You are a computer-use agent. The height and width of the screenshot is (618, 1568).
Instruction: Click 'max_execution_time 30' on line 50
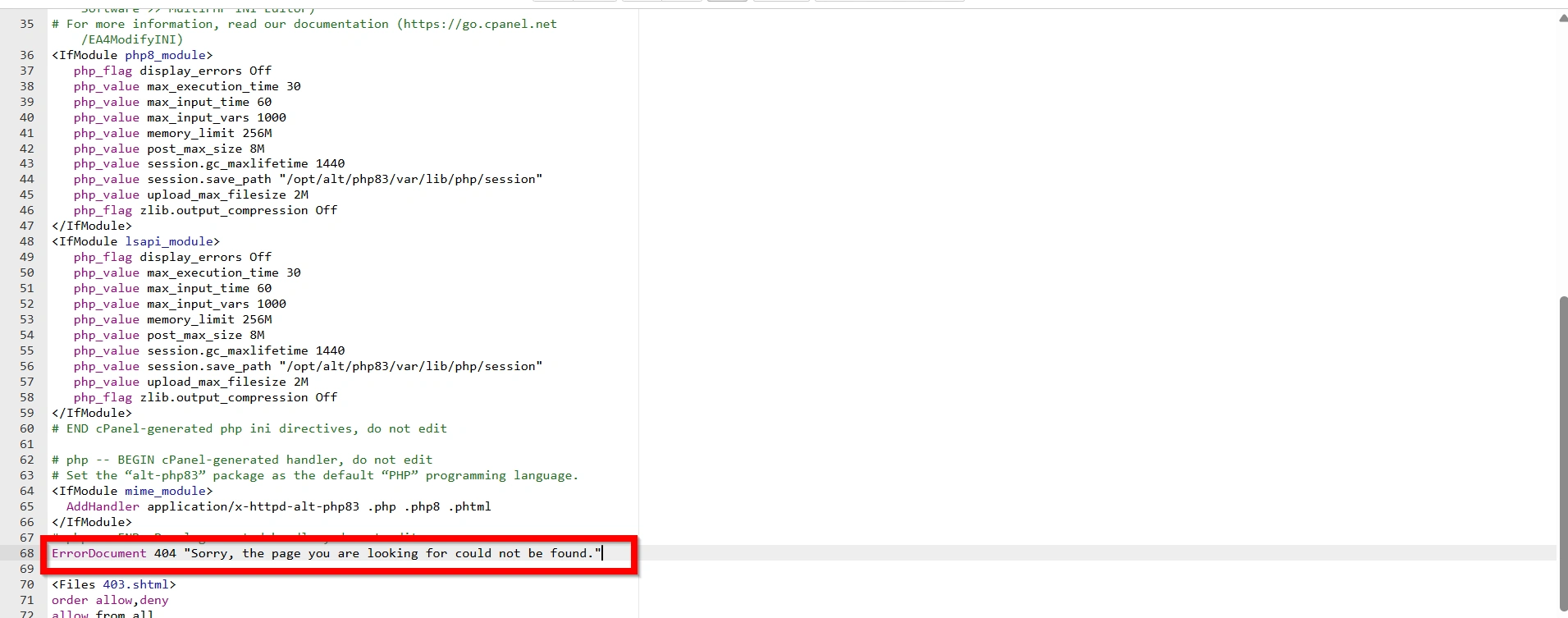click(224, 272)
